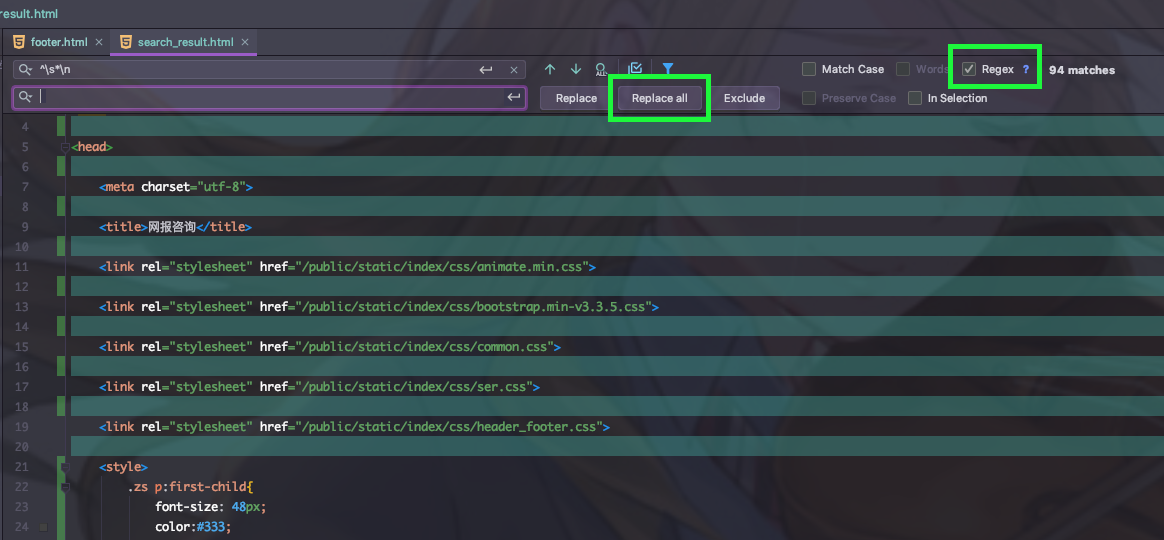Enable the In Selection checkbox

915,98
